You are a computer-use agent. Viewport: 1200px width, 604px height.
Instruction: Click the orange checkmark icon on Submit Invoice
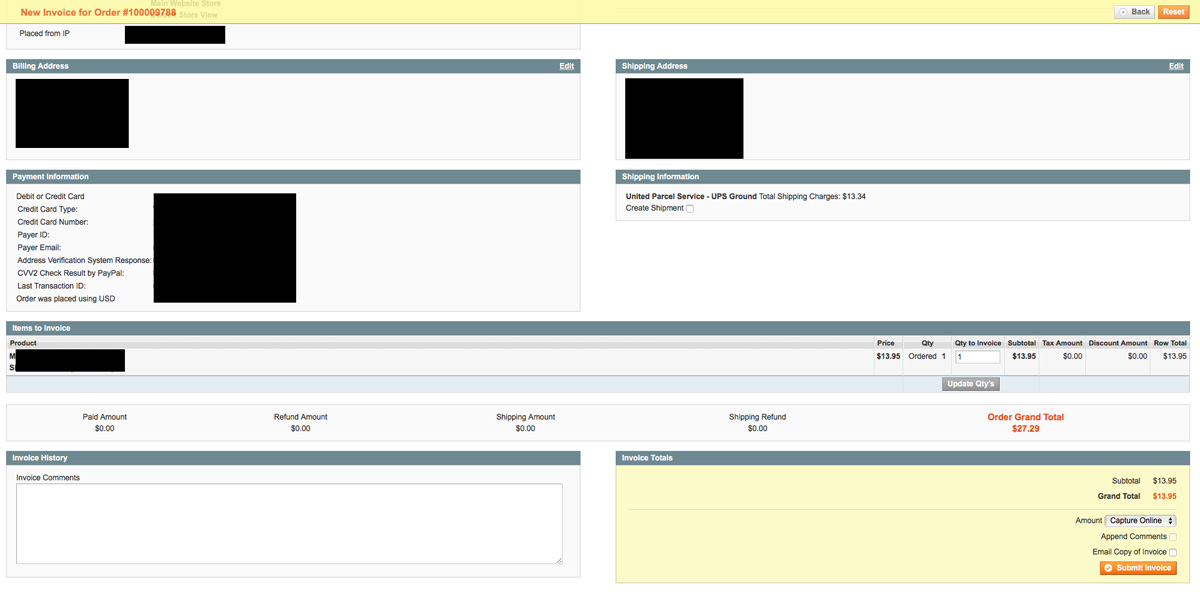click(1106, 567)
